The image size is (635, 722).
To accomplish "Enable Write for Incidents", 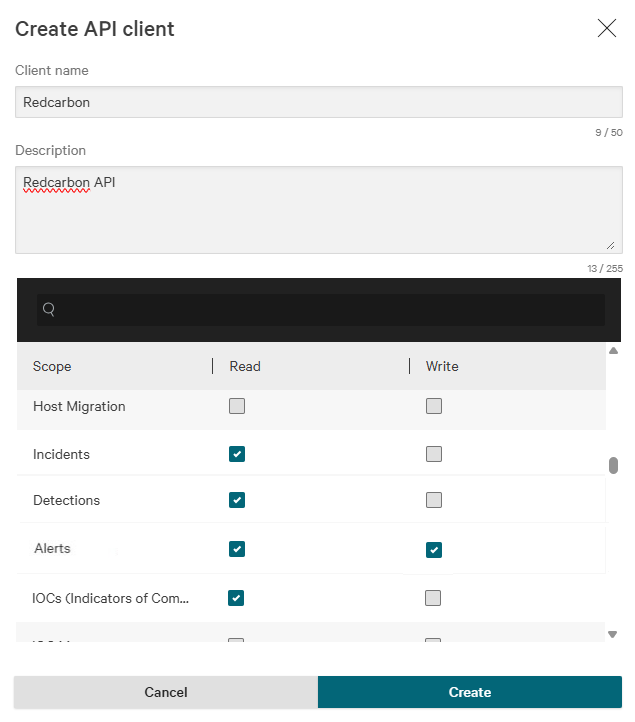I will (x=433, y=454).
